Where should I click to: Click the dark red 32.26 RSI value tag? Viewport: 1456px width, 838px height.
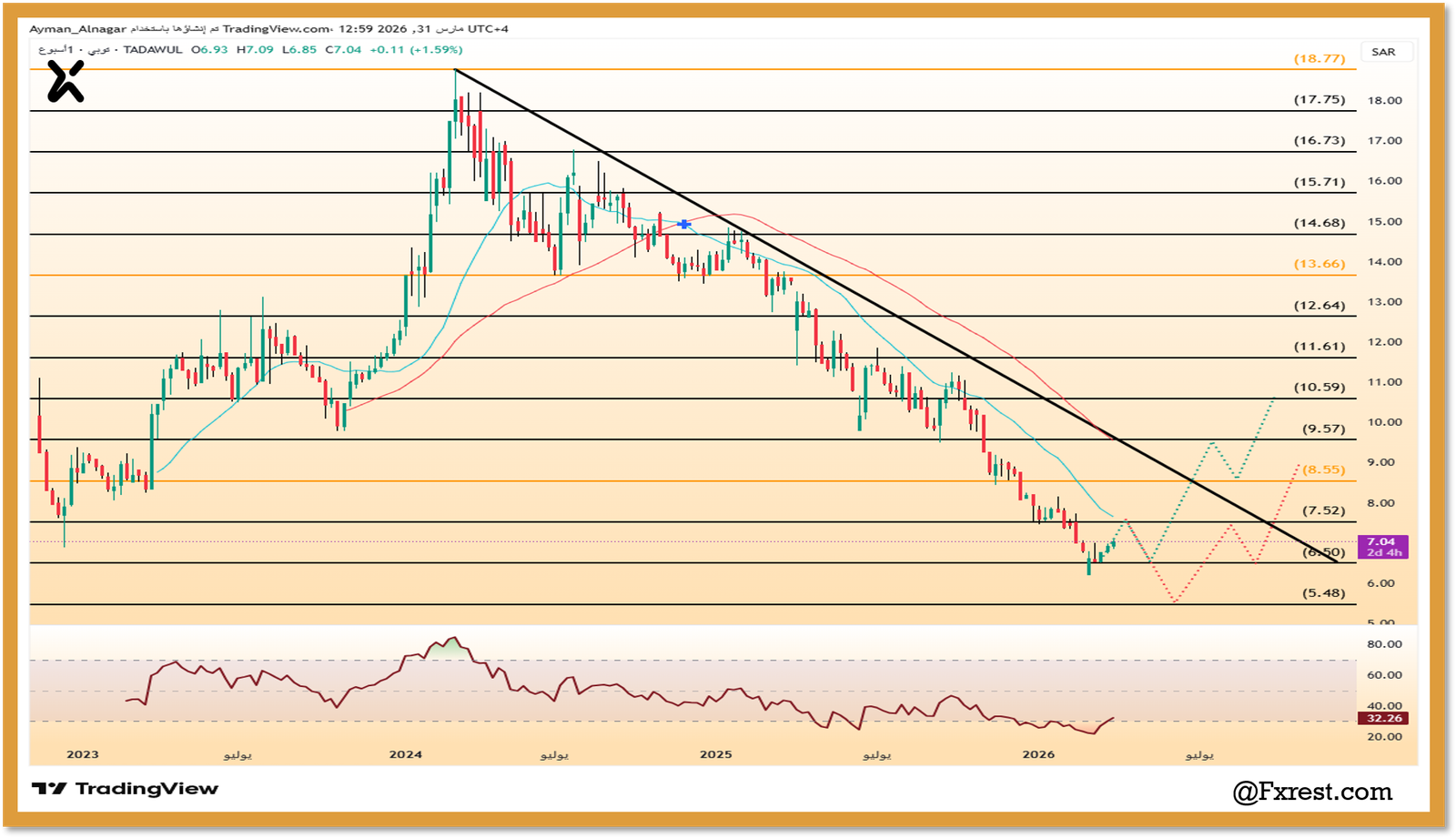[1383, 718]
